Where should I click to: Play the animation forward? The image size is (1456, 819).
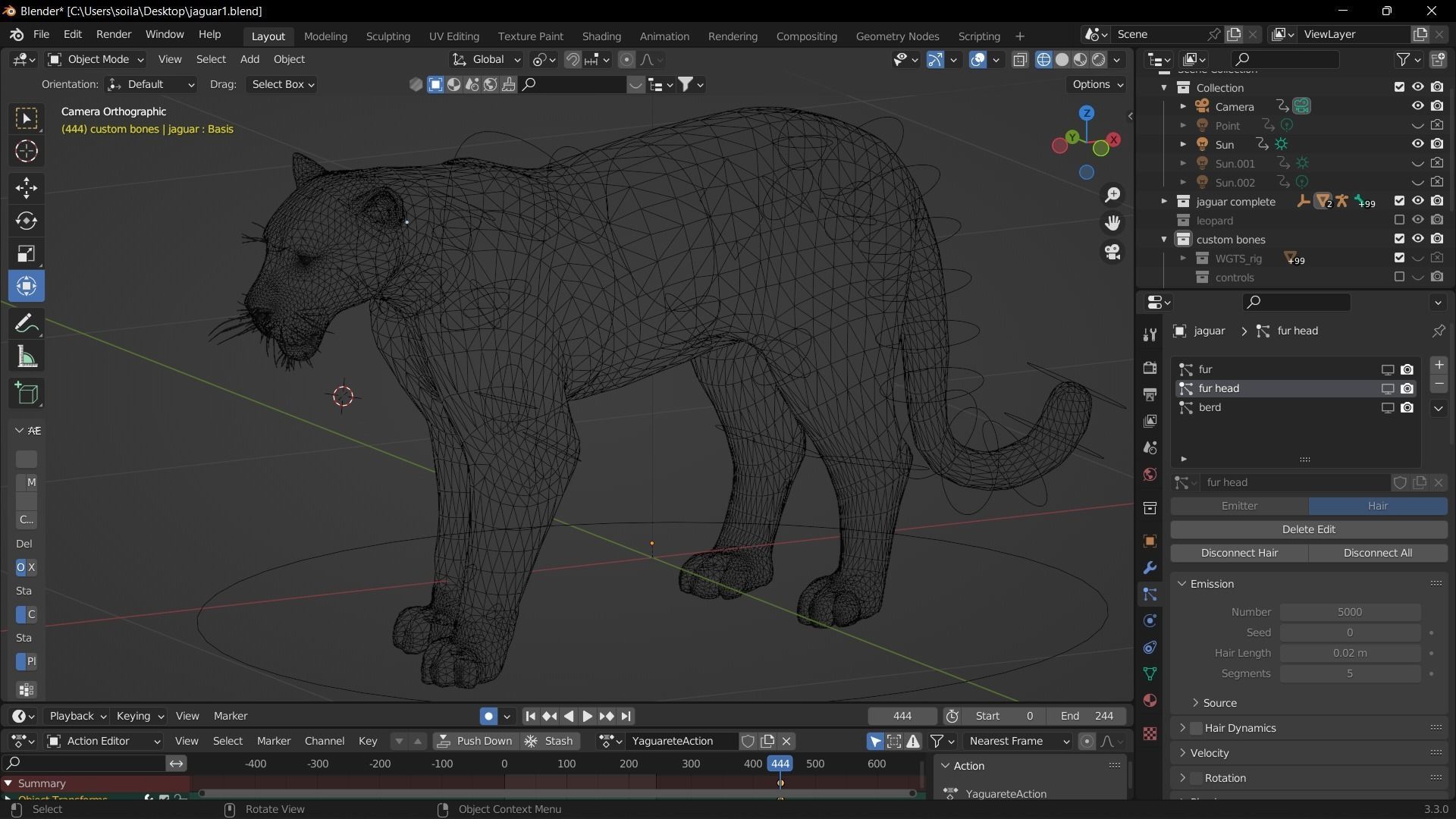tap(587, 717)
